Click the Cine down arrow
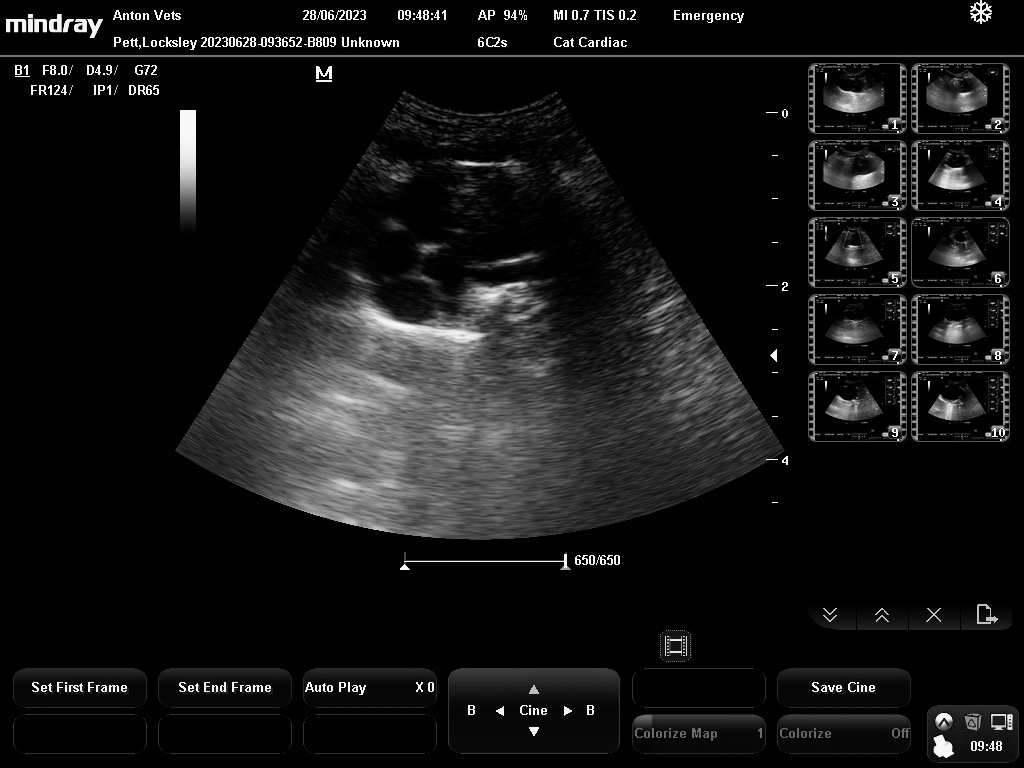Viewport: 1024px width, 768px height. coord(534,732)
